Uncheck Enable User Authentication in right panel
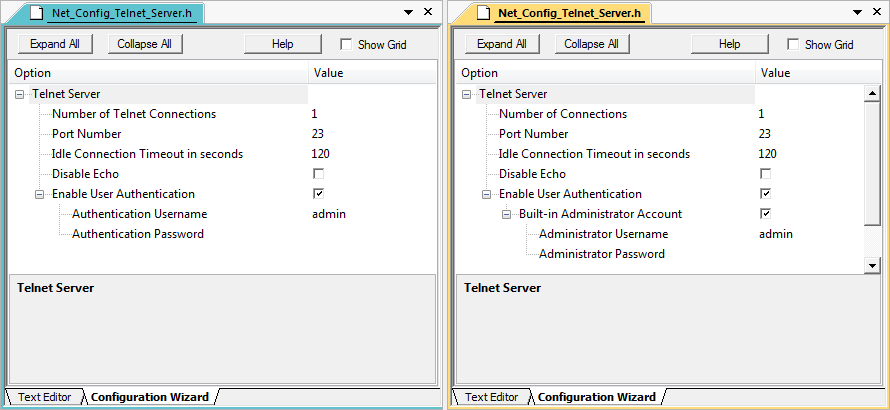Screen dimensions: 890x410 coord(766,194)
